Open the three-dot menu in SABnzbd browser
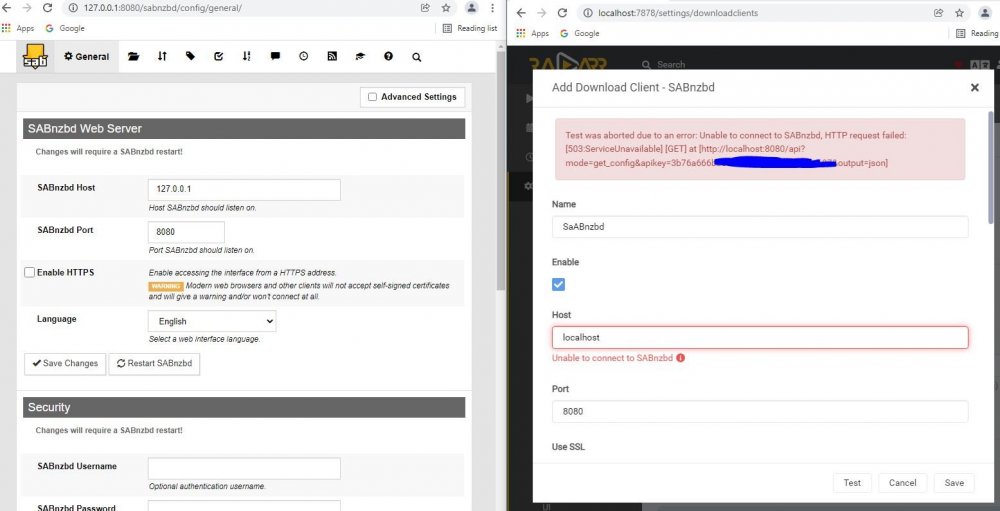The width and height of the screenshot is (1000, 511). pos(492,8)
